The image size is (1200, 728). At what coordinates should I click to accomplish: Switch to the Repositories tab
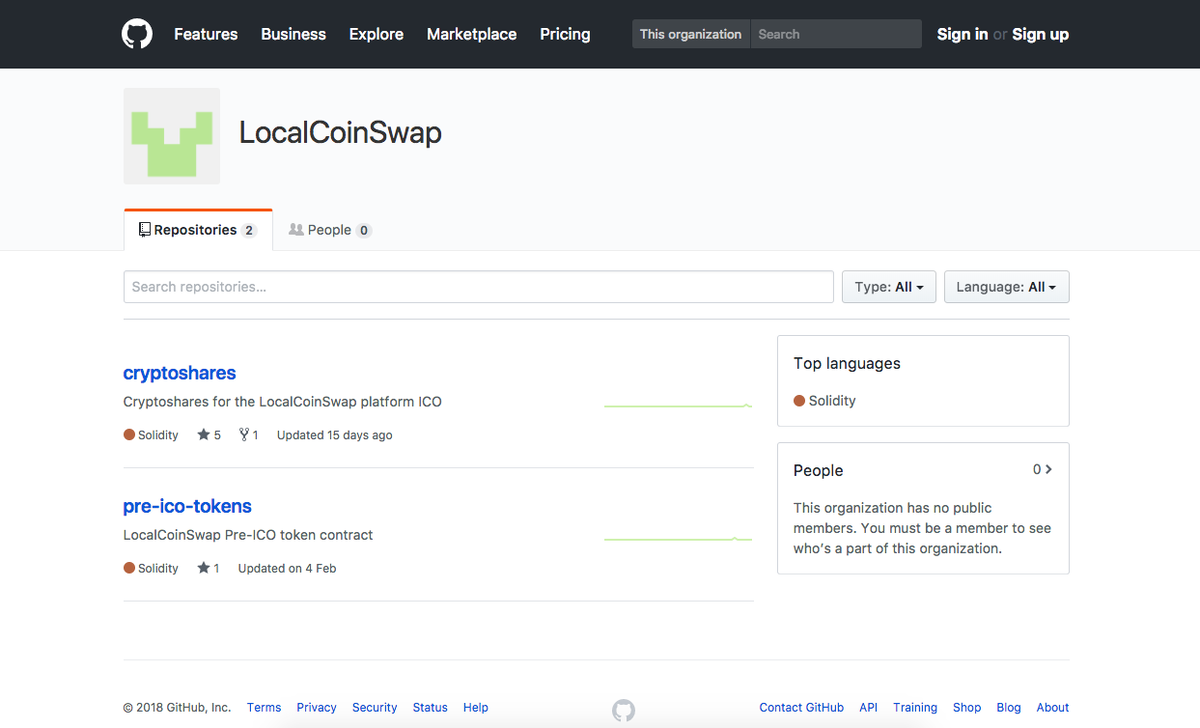tap(198, 230)
